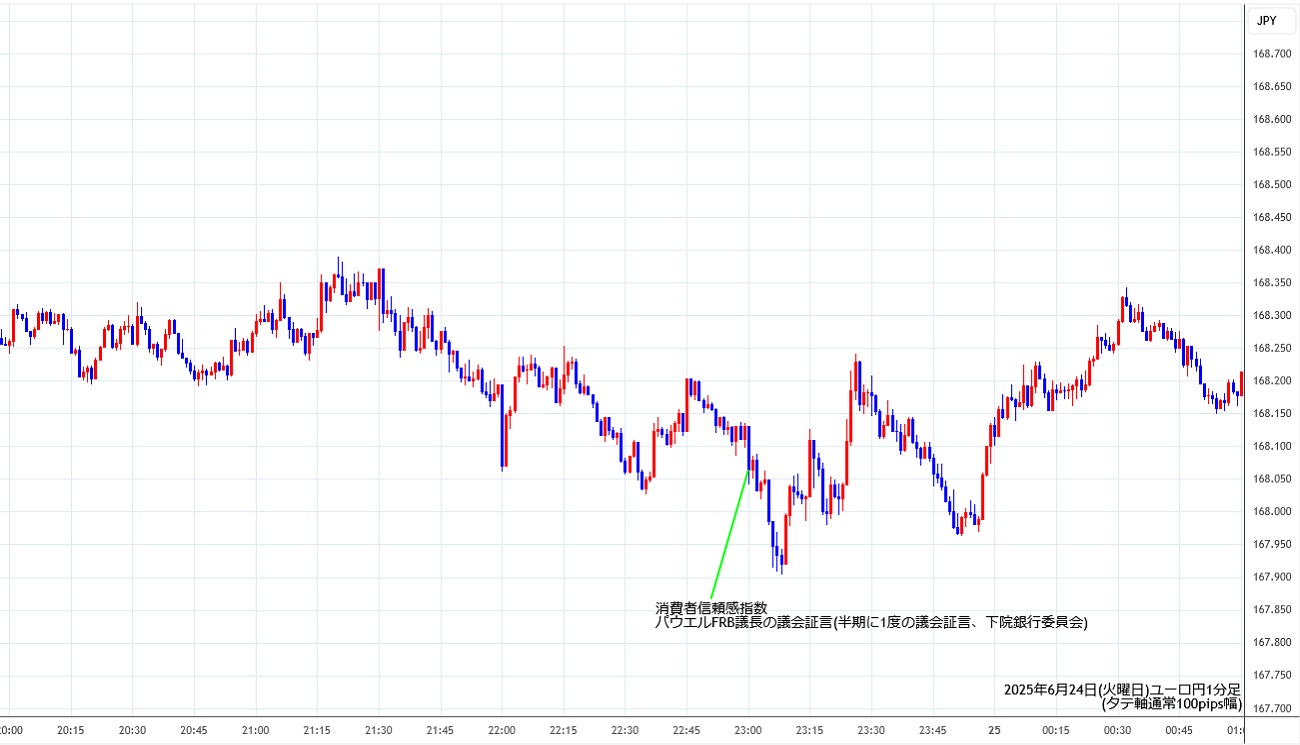Select the 00:30 time axis label

[x=1118, y=731]
